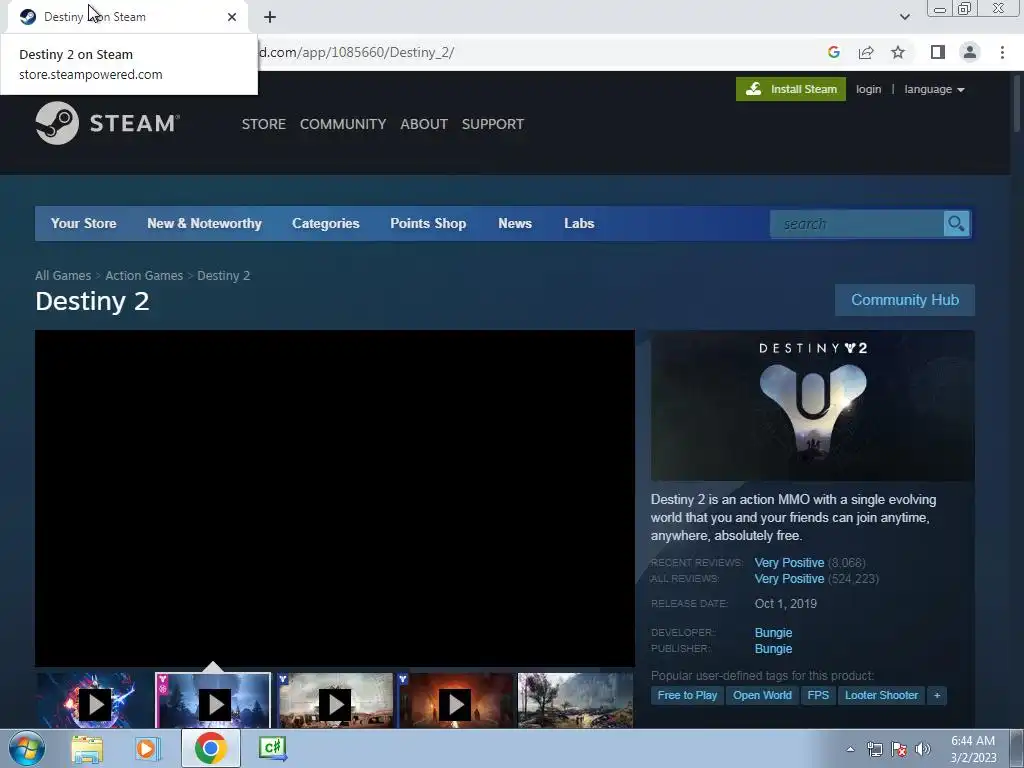Select the Your Store tab
This screenshot has width=1024, height=768.
(x=84, y=223)
